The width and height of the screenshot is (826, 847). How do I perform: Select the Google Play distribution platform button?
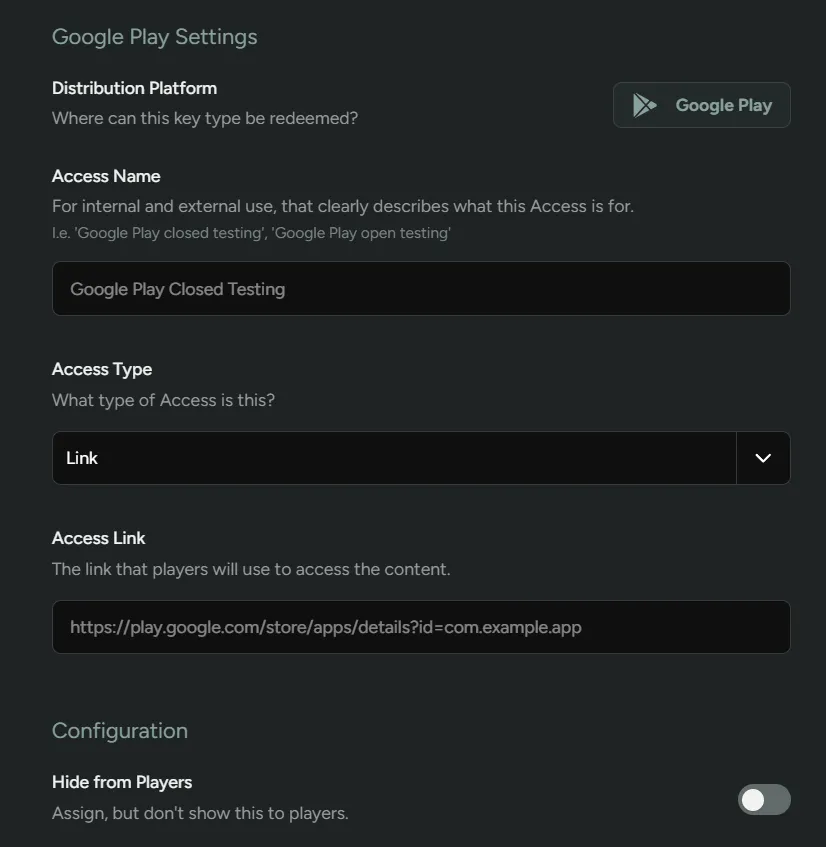point(701,105)
